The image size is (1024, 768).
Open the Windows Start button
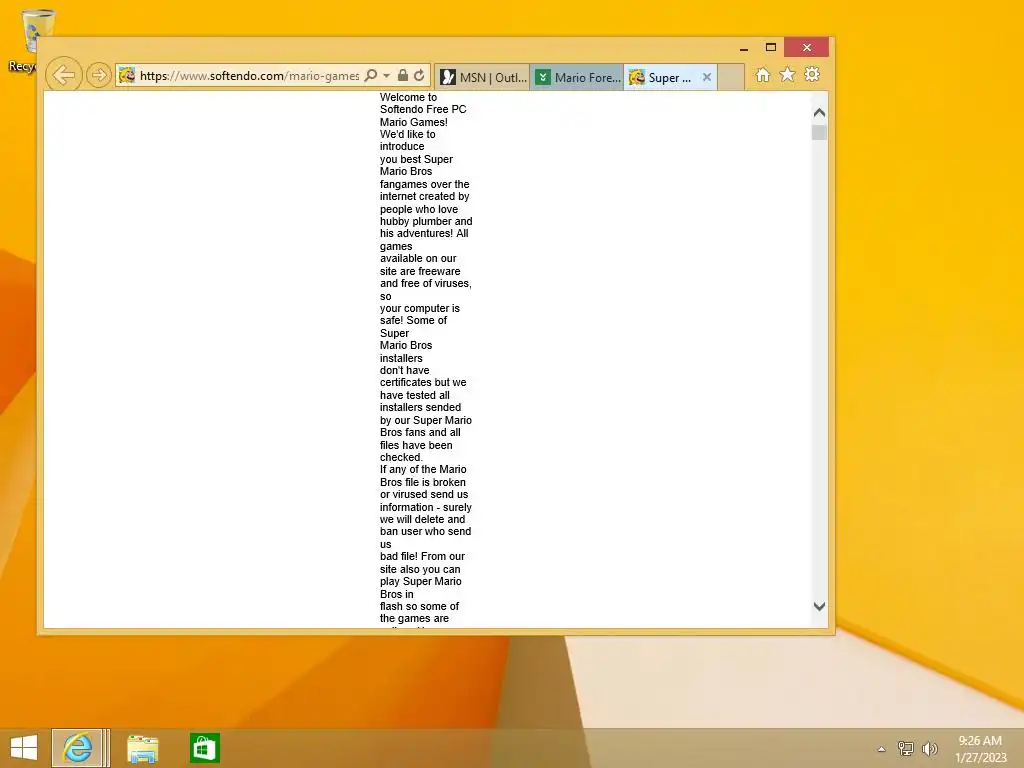point(24,748)
